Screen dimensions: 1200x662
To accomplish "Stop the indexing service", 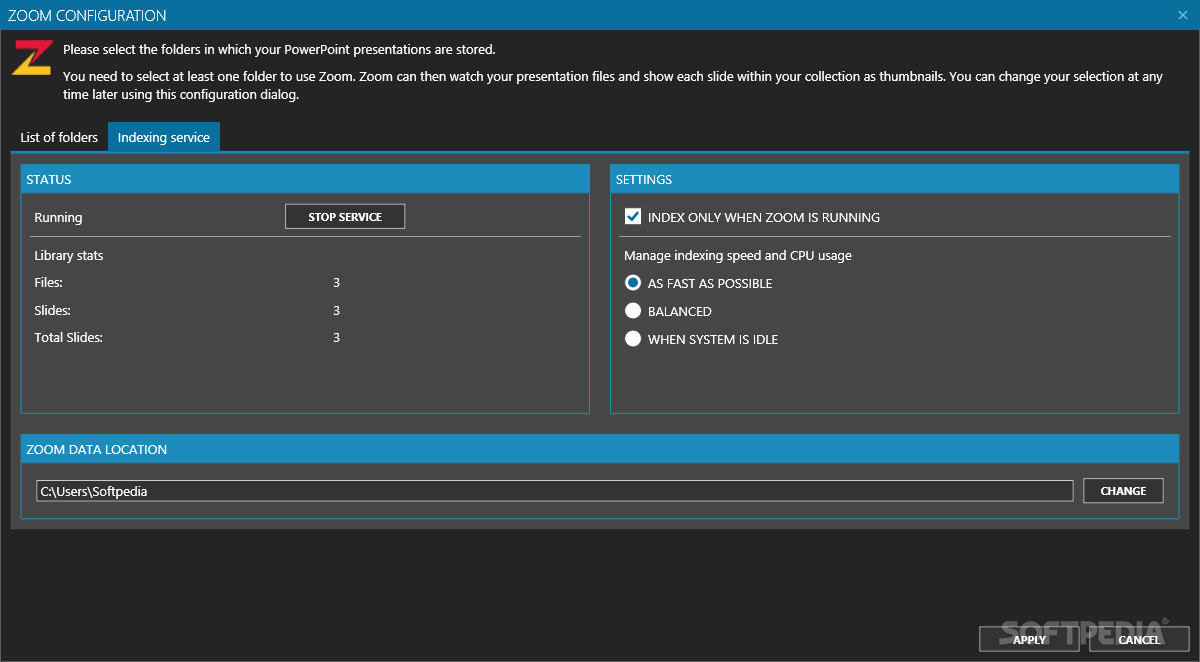I will pos(345,217).
